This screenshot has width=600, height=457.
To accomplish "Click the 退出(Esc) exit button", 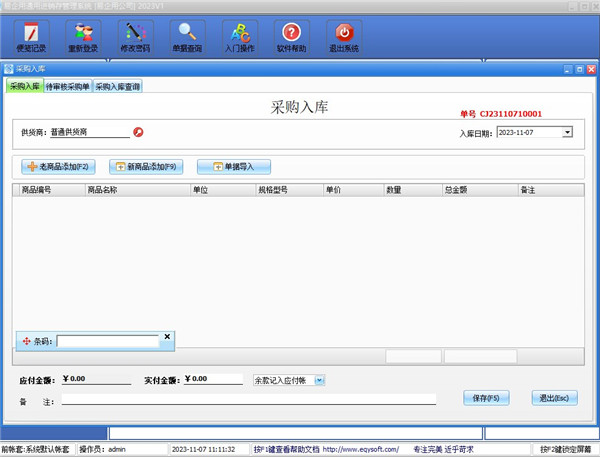I will pos(554,398).
